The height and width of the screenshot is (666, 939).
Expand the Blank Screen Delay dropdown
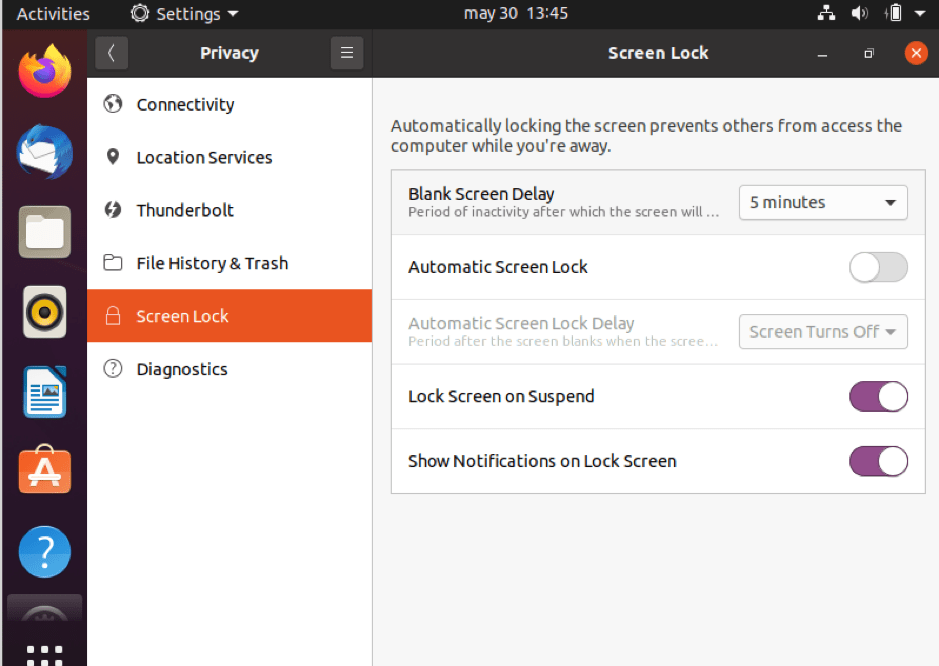pos(822,203)
